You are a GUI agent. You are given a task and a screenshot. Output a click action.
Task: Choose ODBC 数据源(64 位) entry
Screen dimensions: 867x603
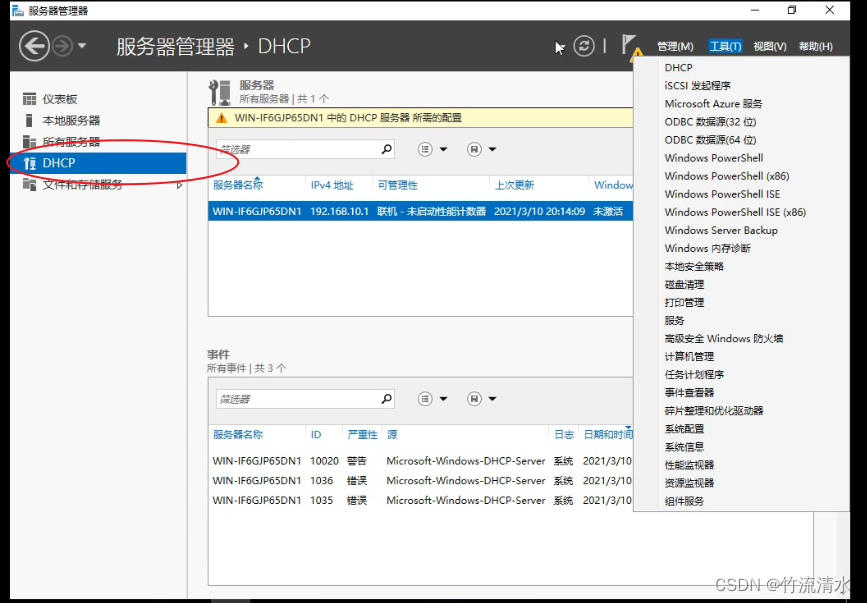[x=710, y=140]
